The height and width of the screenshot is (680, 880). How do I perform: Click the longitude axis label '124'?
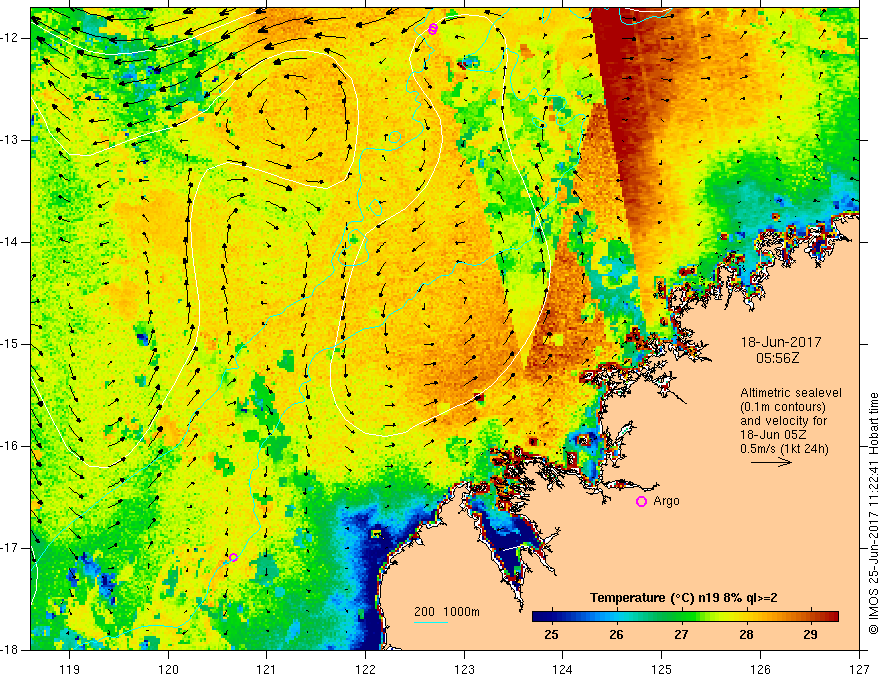tap(563, 669)
